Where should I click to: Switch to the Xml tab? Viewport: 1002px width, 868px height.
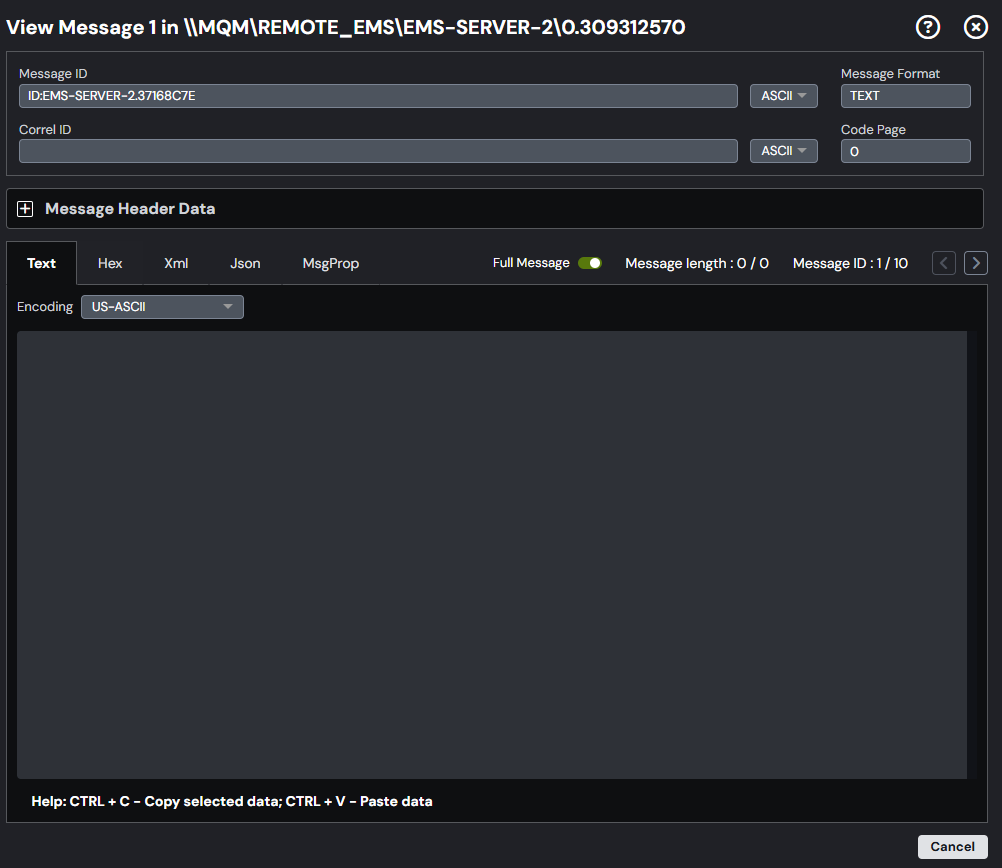click(x=176, y=263)
